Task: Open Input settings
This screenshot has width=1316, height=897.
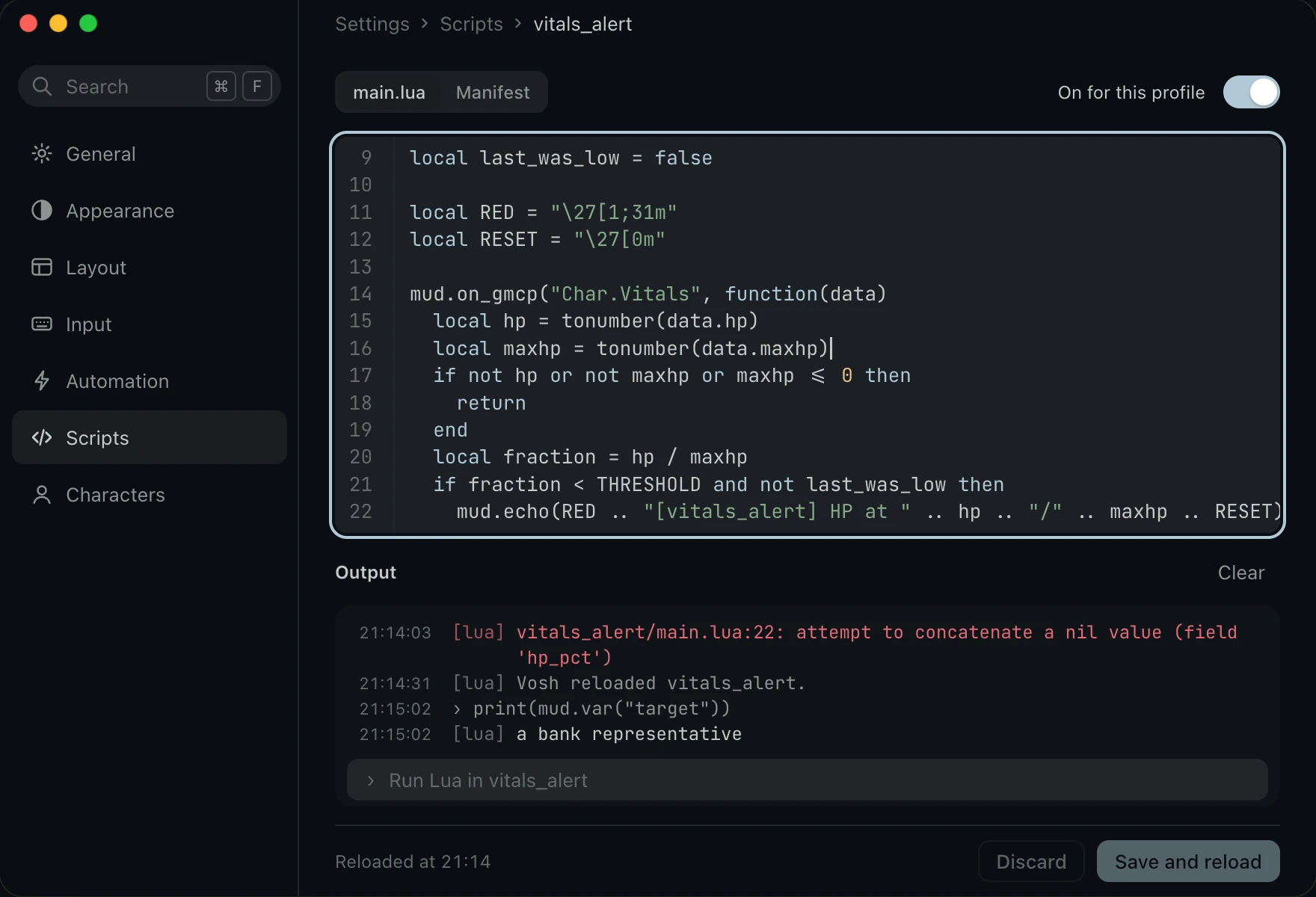Action: 150,324
